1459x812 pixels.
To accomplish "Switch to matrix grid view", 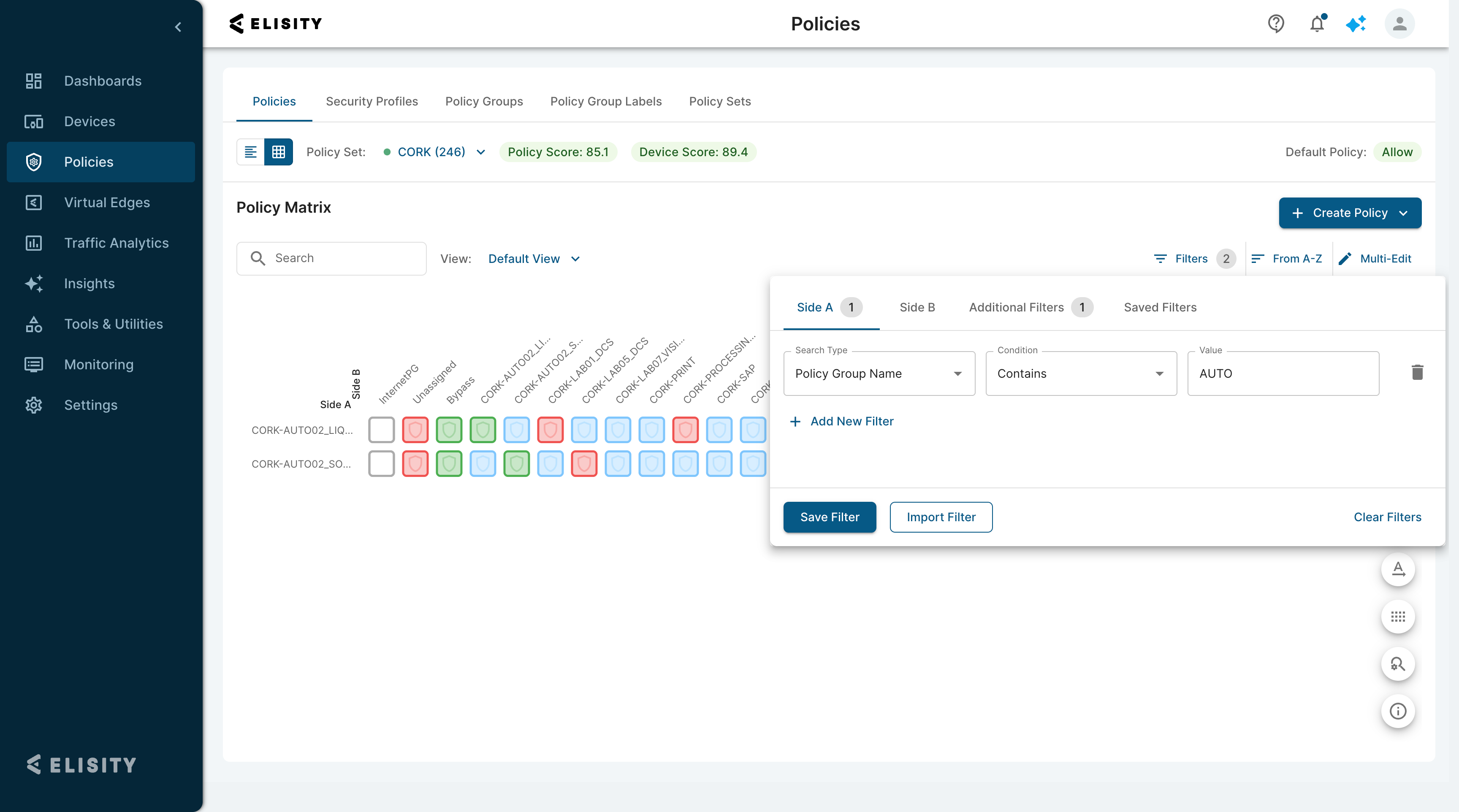I will click(x=279, y=152).
